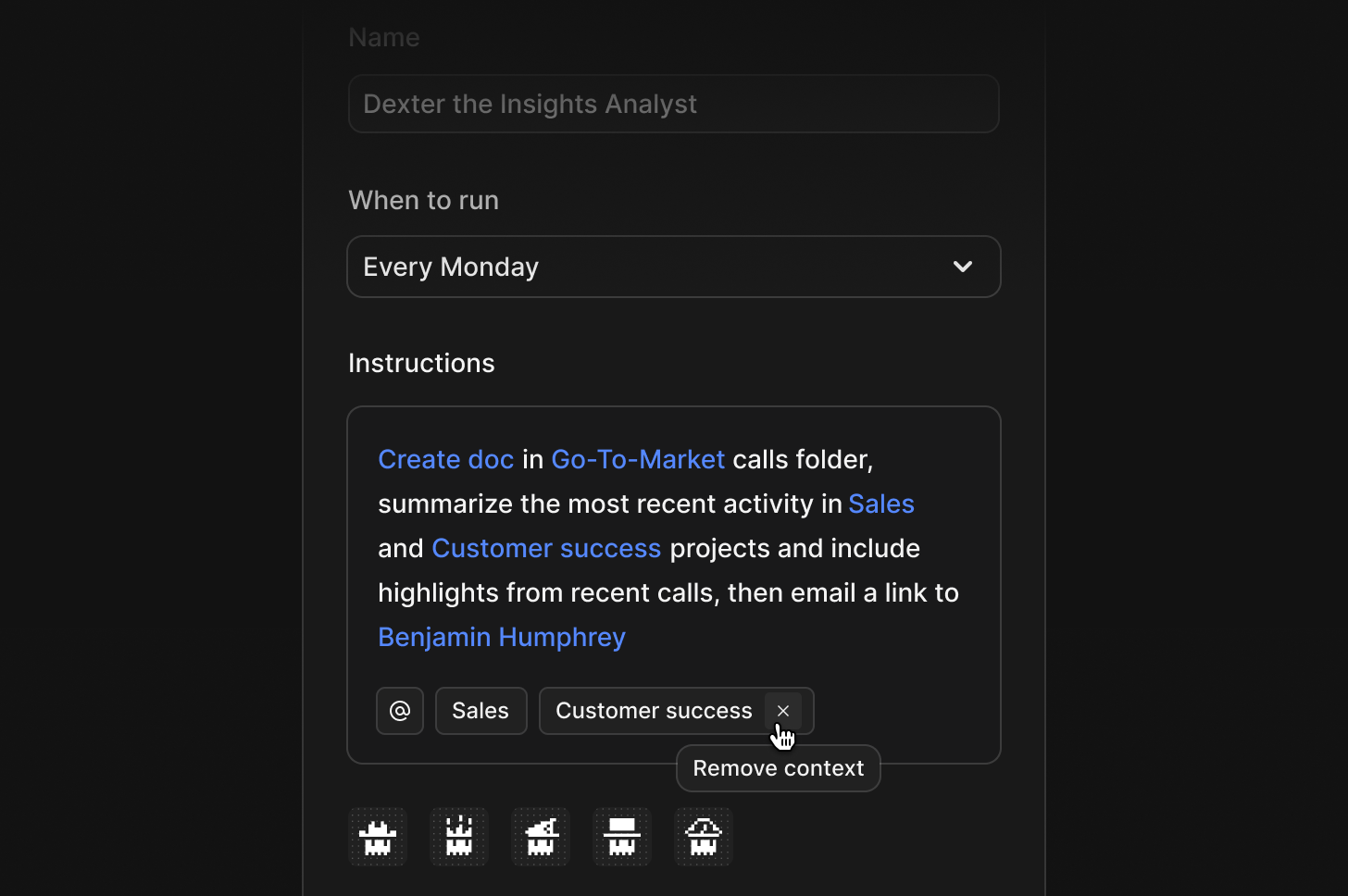Screen dimensions: 1348x896
Task: Select the crown-wearing pixel avatar
Action: tap(459, 836)
